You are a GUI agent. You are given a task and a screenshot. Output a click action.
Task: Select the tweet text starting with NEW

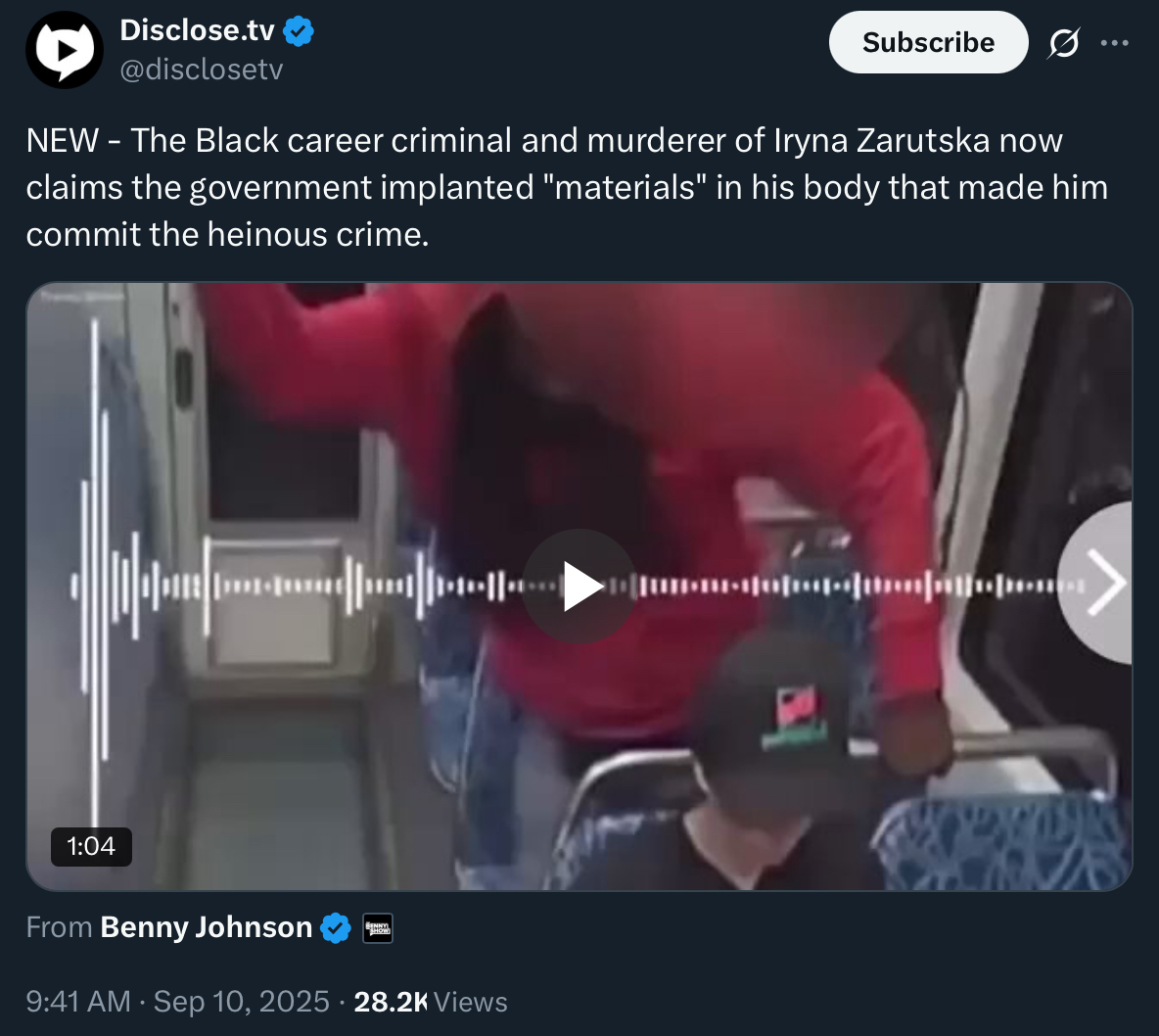pos(567,187)
